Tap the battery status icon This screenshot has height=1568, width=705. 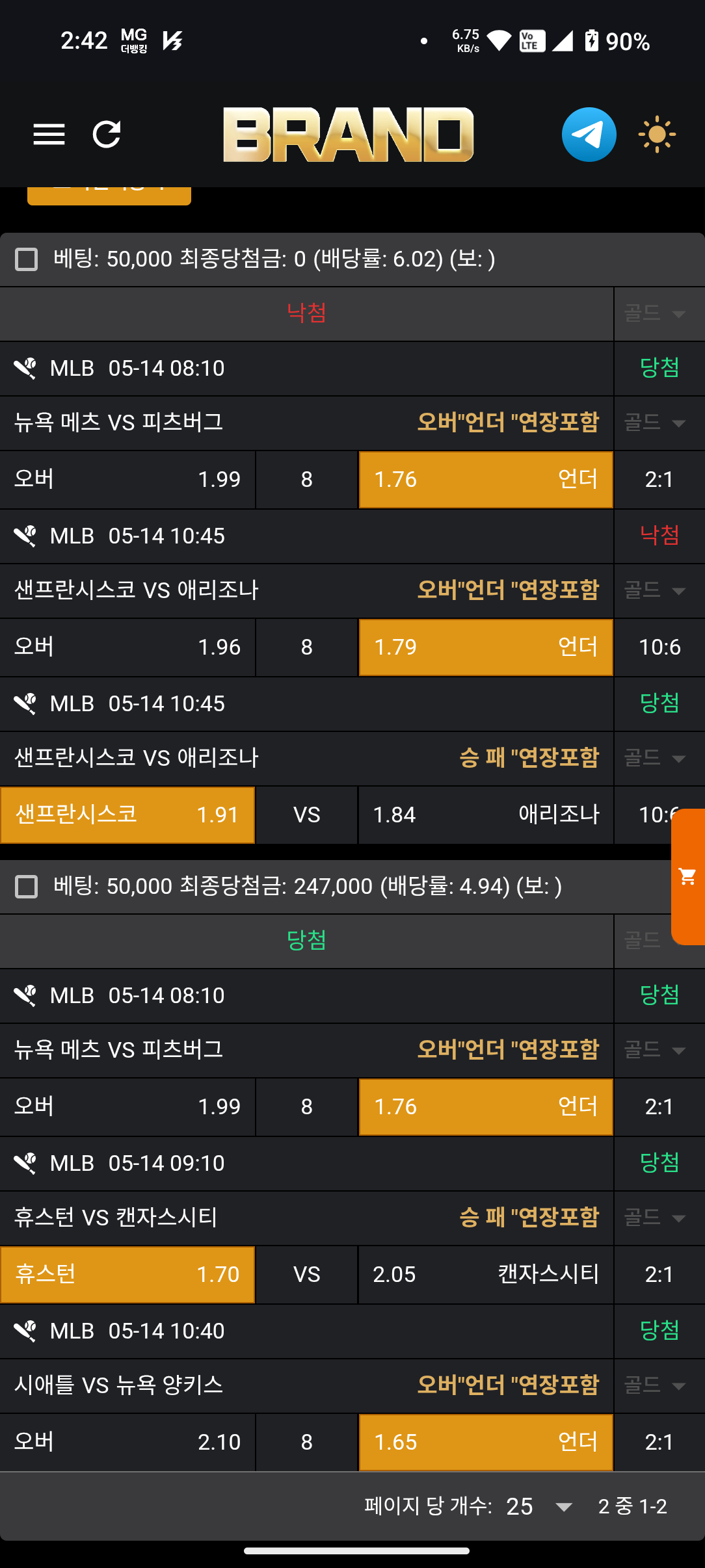point(591,41)
